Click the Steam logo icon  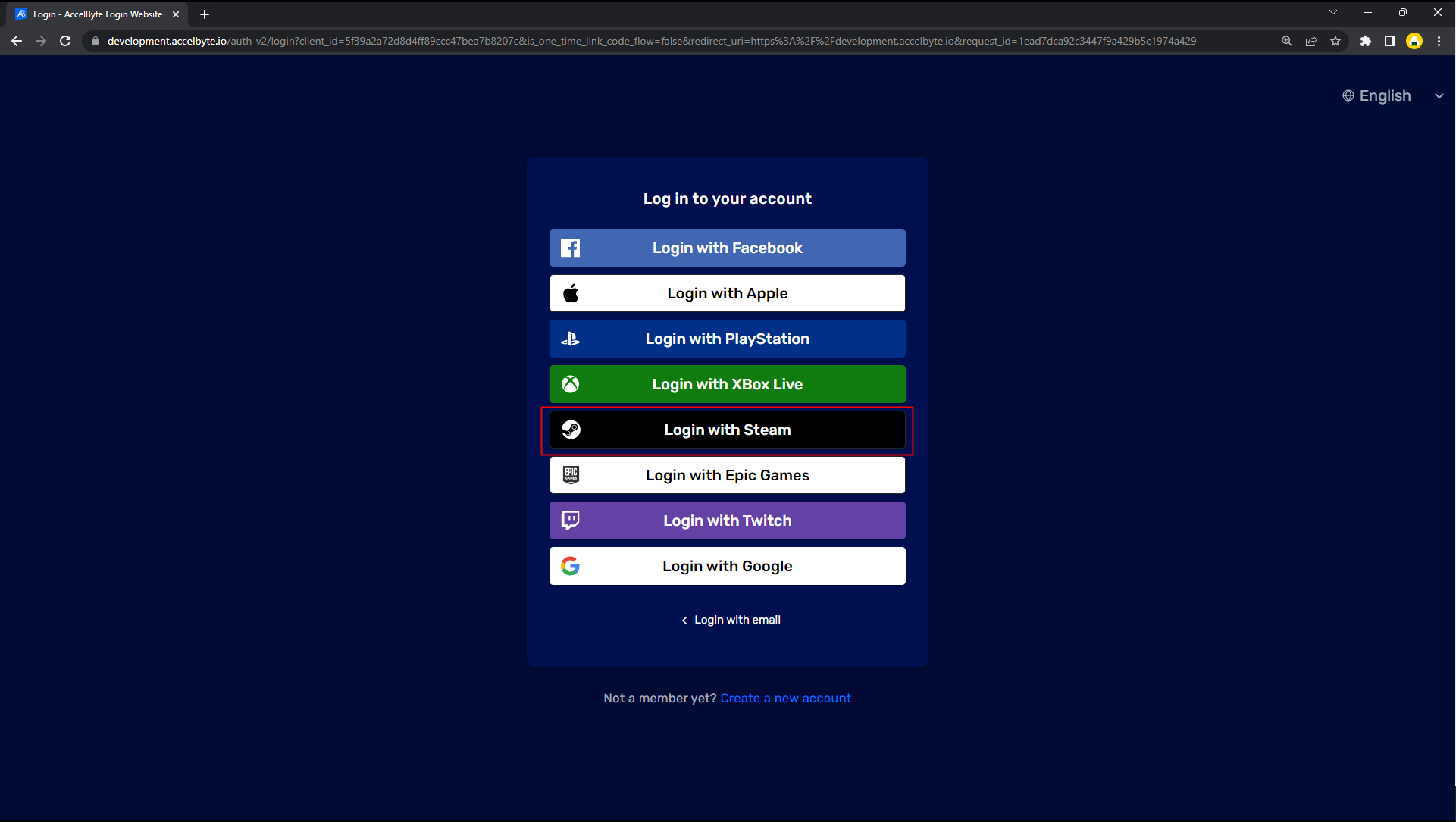570,430
